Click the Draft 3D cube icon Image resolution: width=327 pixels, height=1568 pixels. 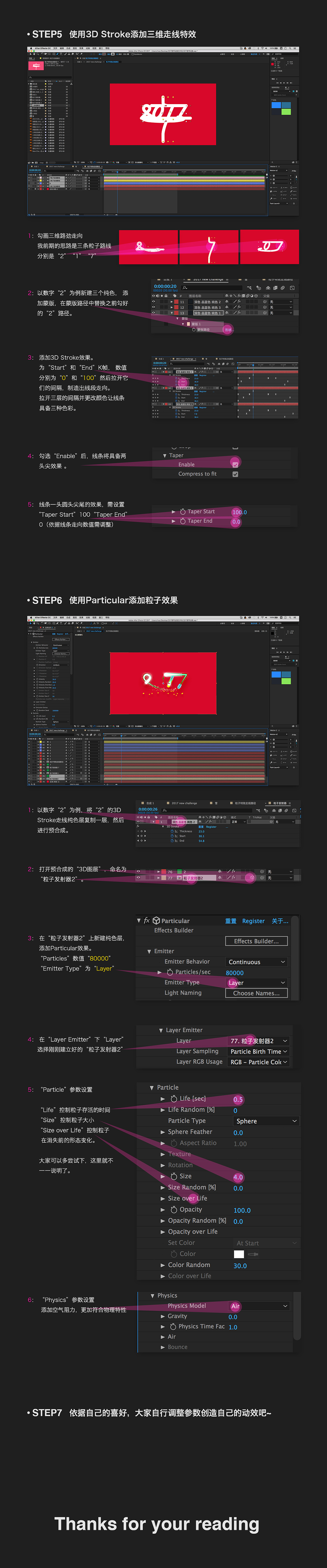259,288
